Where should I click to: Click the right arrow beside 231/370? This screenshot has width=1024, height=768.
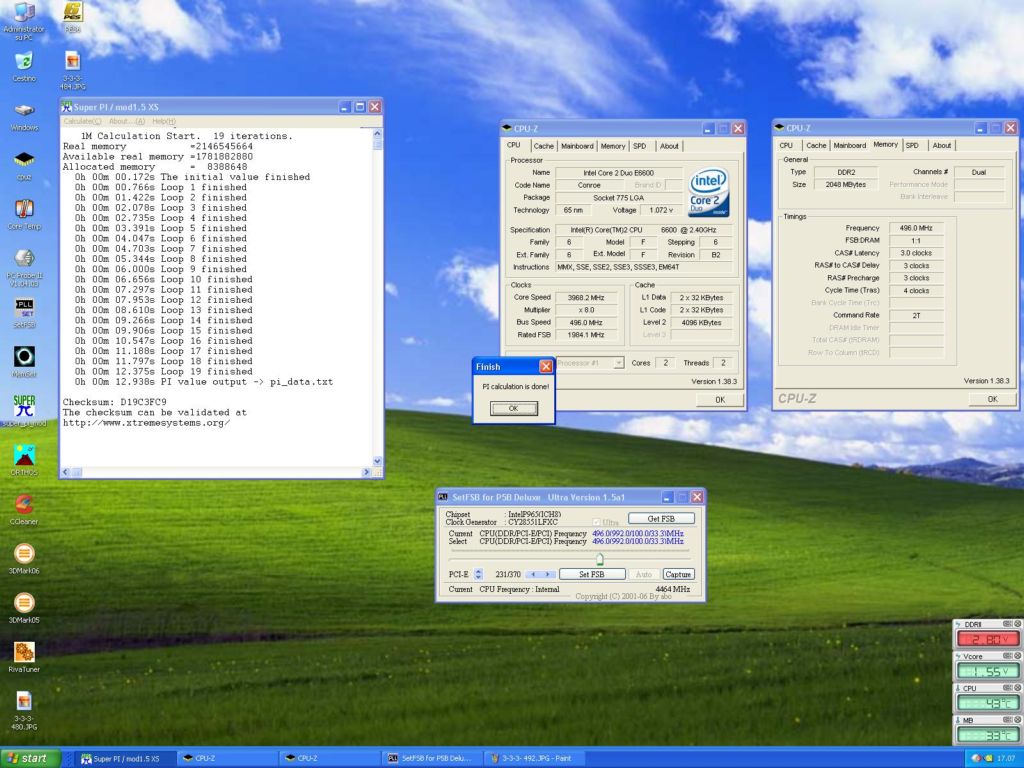[548, 574]
